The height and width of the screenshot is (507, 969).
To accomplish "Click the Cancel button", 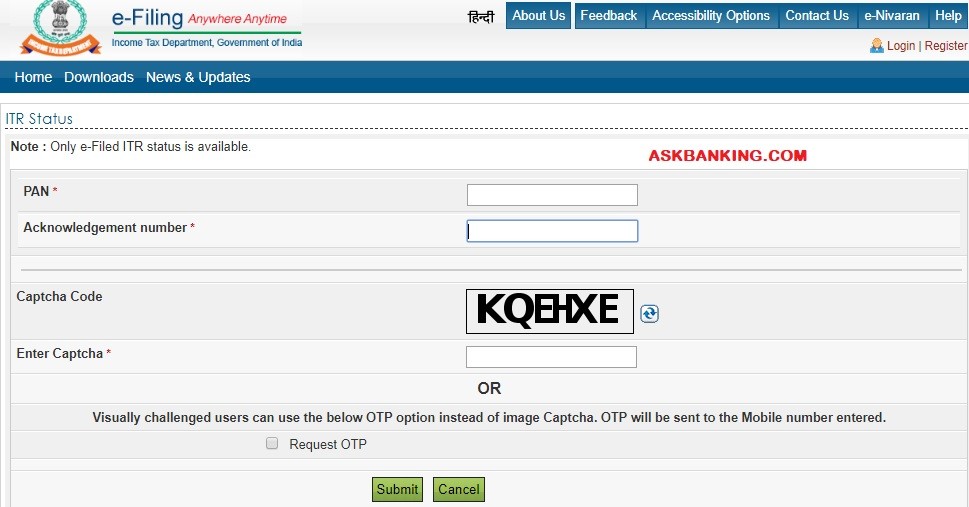I will [459, 489].
